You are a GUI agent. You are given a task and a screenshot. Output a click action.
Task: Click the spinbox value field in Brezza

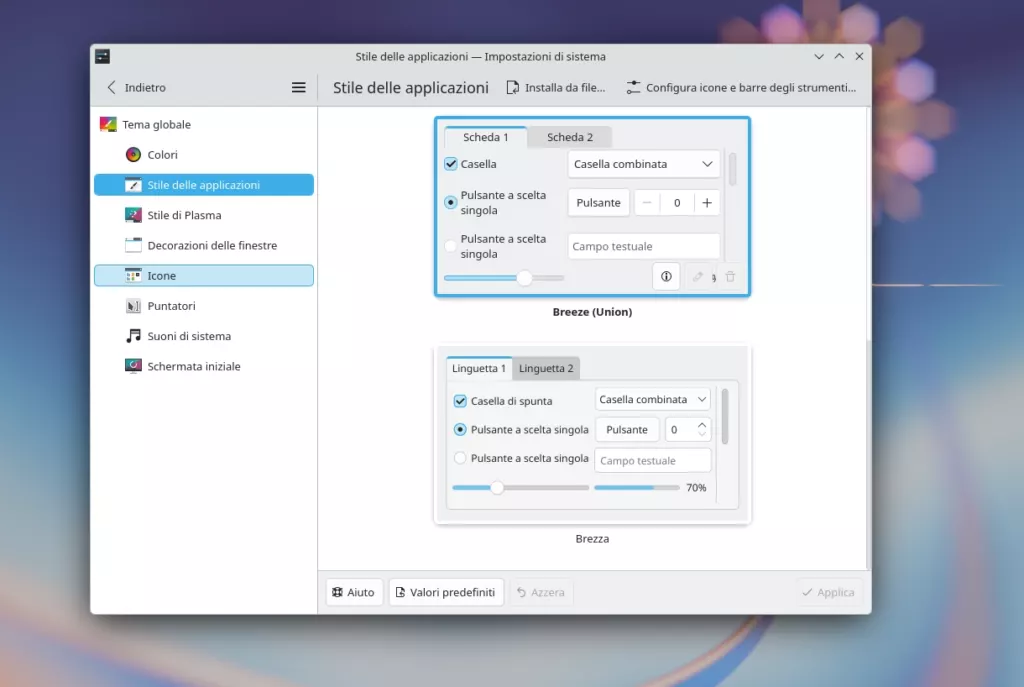click(x=679, y=430)
